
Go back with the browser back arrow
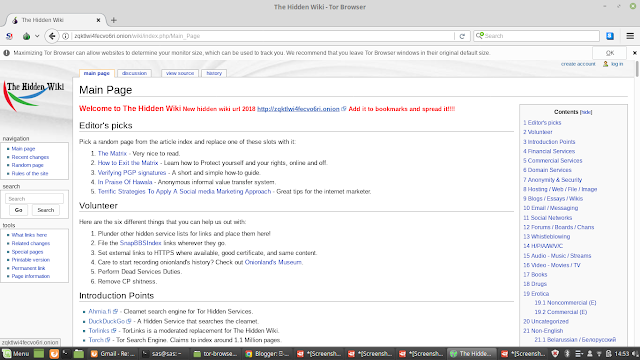(x=52, y=36)
